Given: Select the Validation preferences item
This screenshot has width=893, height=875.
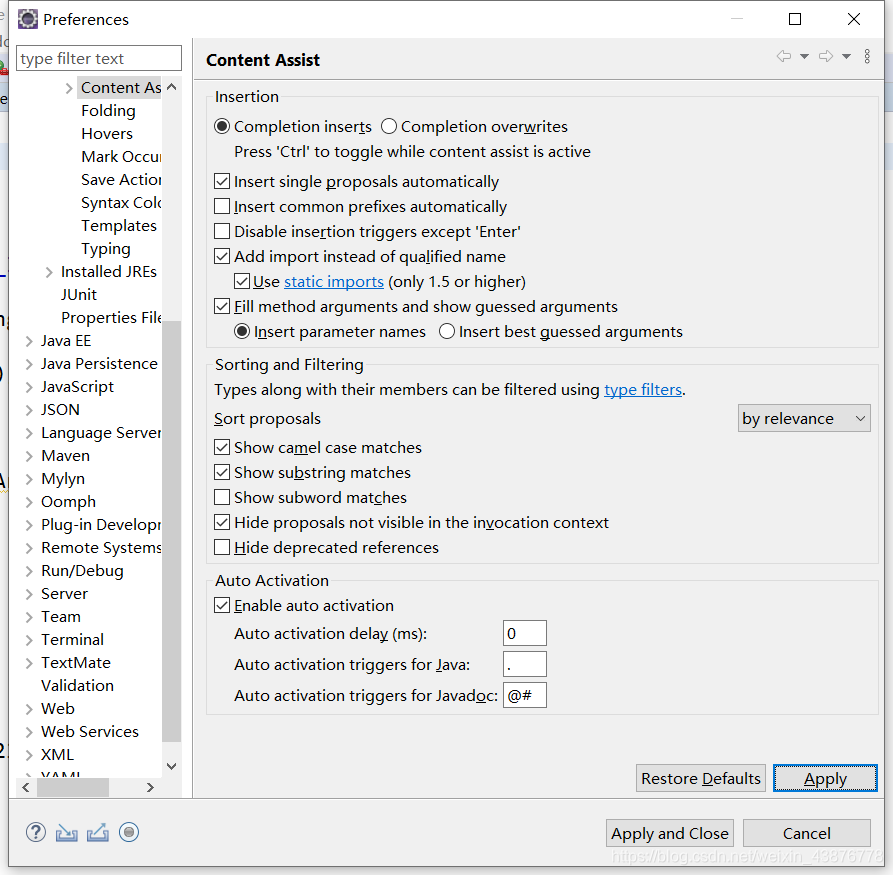Looking at the screenshot, I should 77,685.
